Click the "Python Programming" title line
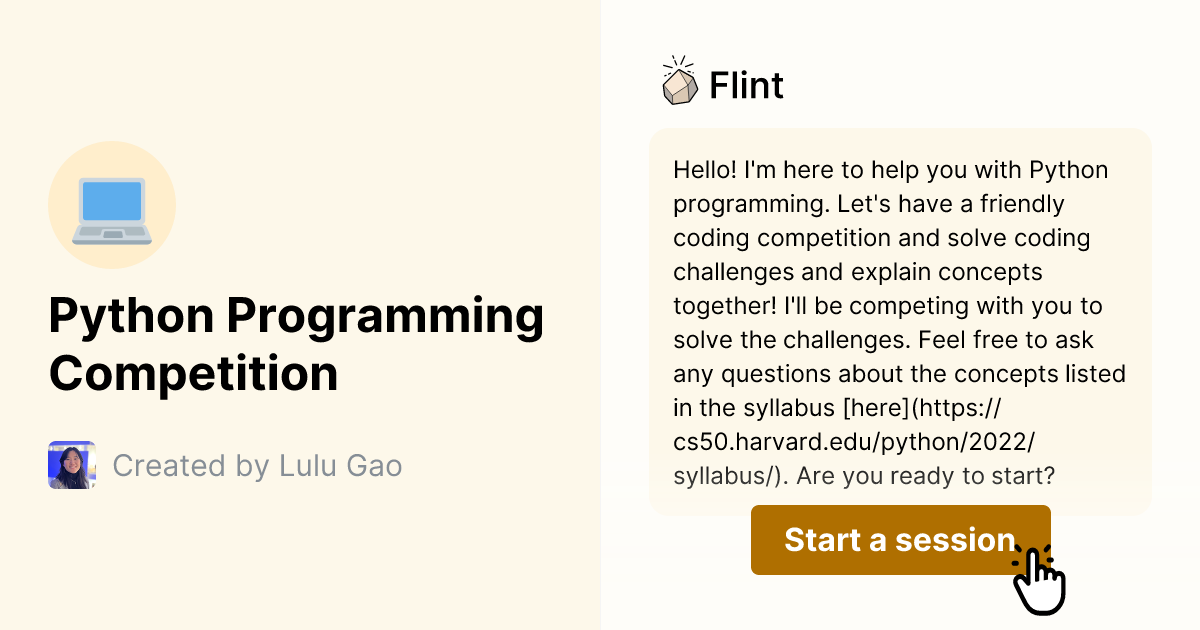 click(x=296, y=317)
